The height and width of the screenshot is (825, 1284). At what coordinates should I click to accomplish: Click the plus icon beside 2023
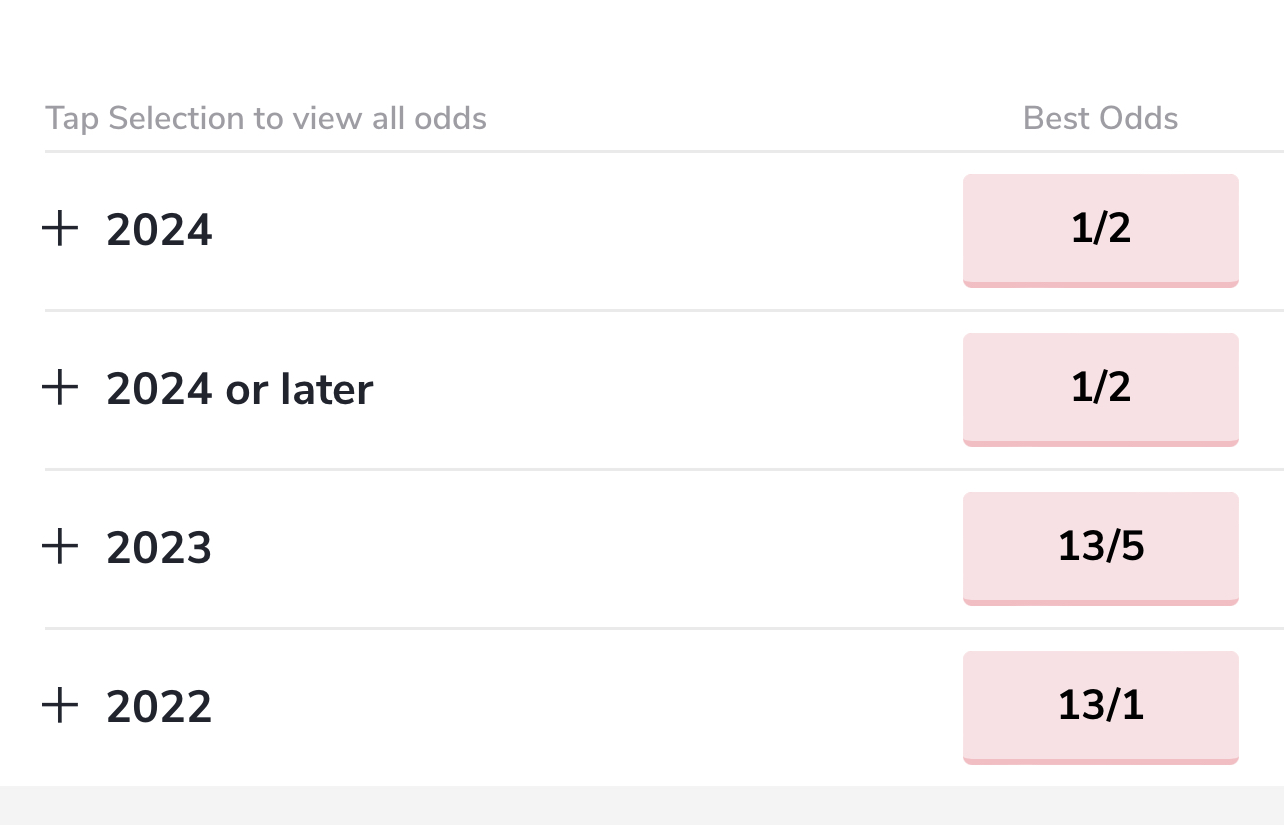tap(60, 547)
